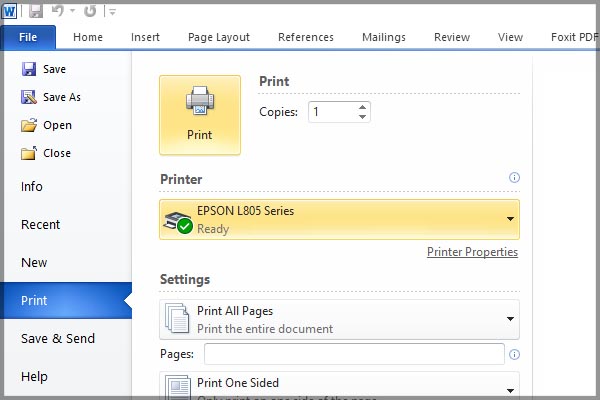Click the Save icon in Quick Access Toolbar
Screen dimensions: 600x400
point(36,11)
